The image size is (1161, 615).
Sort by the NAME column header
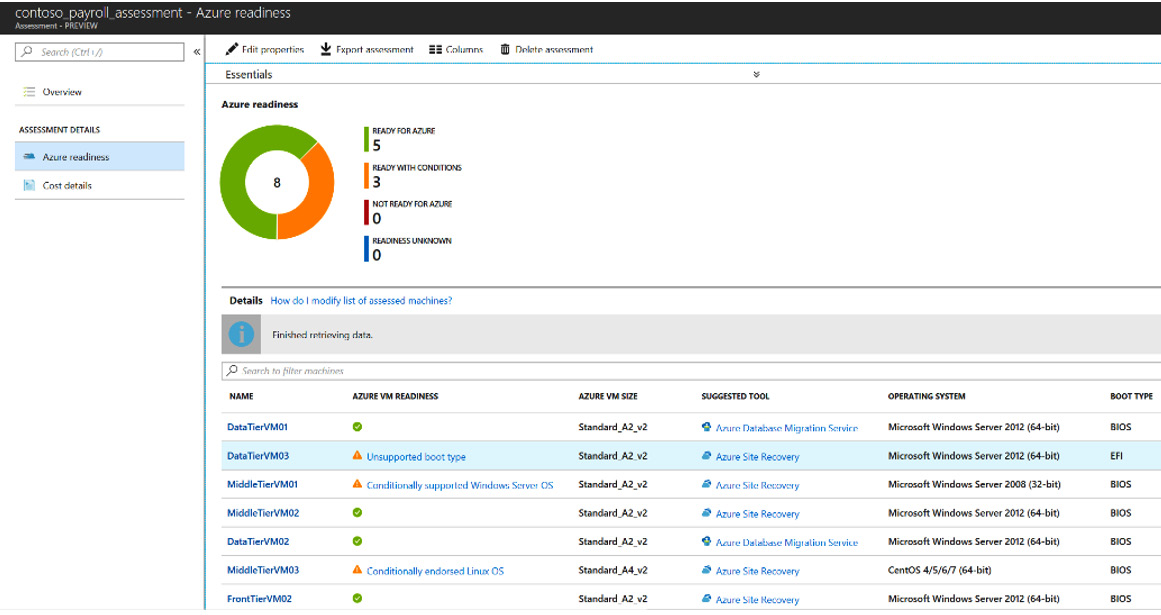(x=241, y=396)
